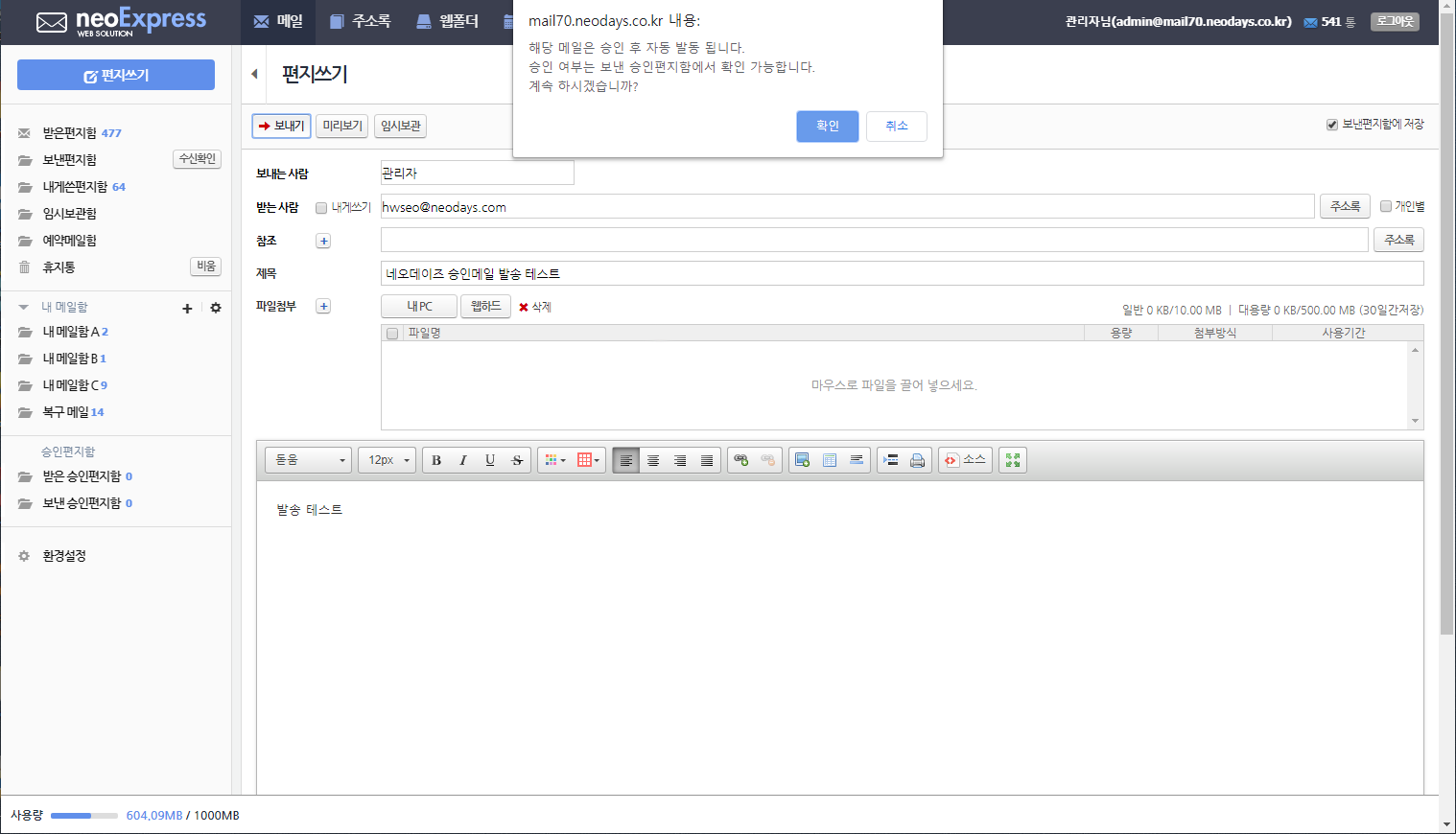This screenshot has width=1456, height=834.
Task: Confirm the dialog with '확인' button
Action: pyautogui.click(x=828, y=127)
